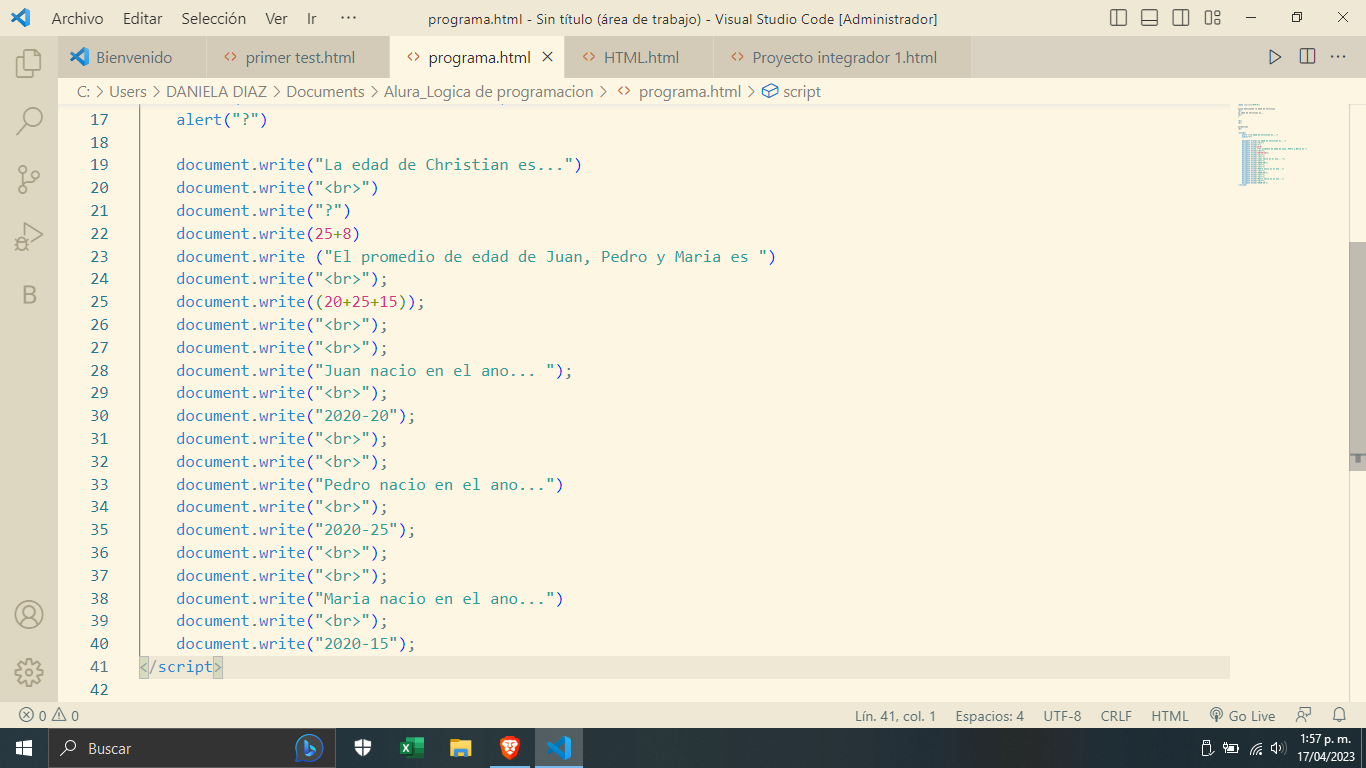Open Windows Start menu
The width and height of the screenshot is (1366, 768).
point(23,748)
